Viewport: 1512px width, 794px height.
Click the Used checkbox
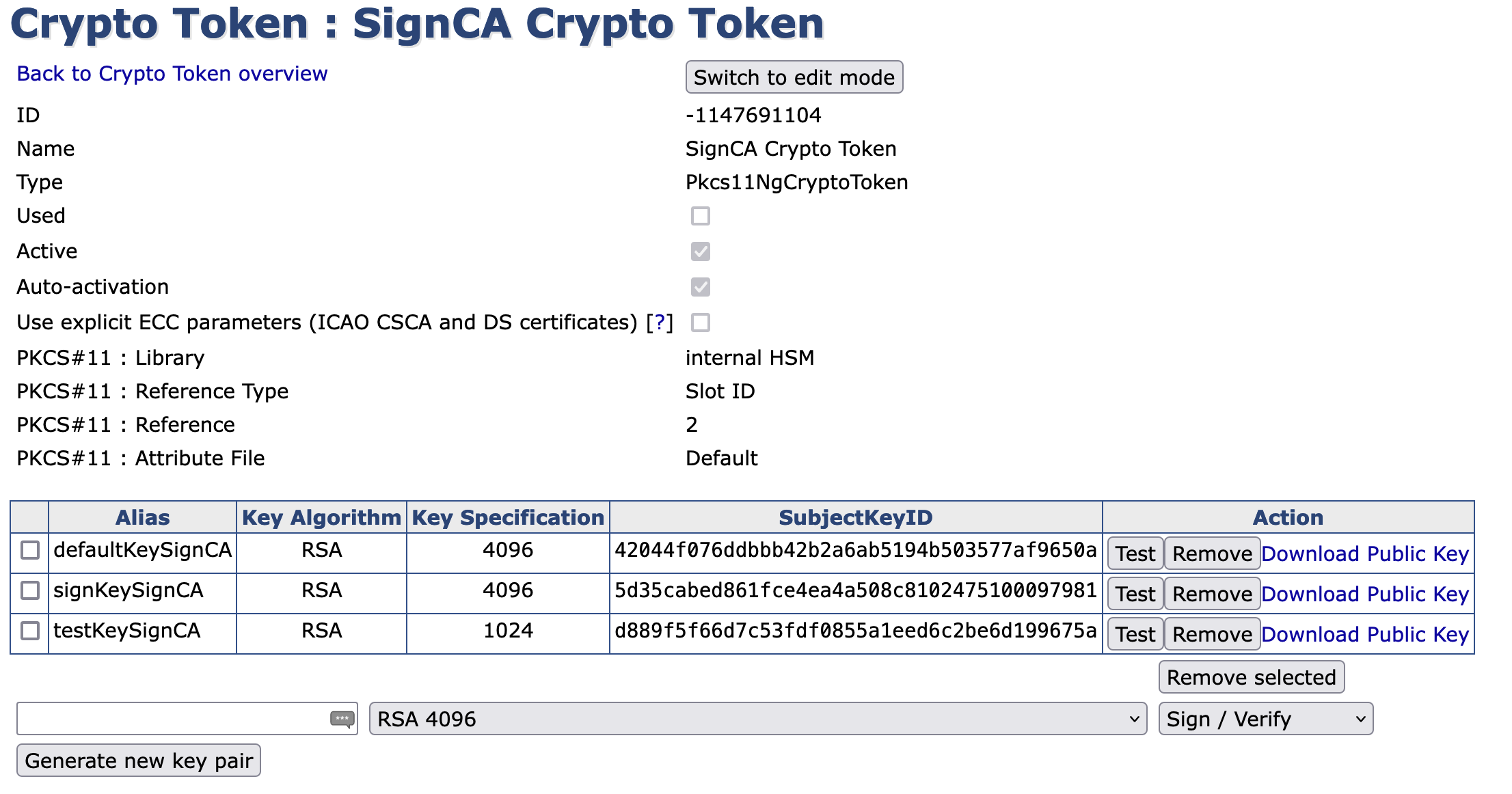(x=701, y=216)
